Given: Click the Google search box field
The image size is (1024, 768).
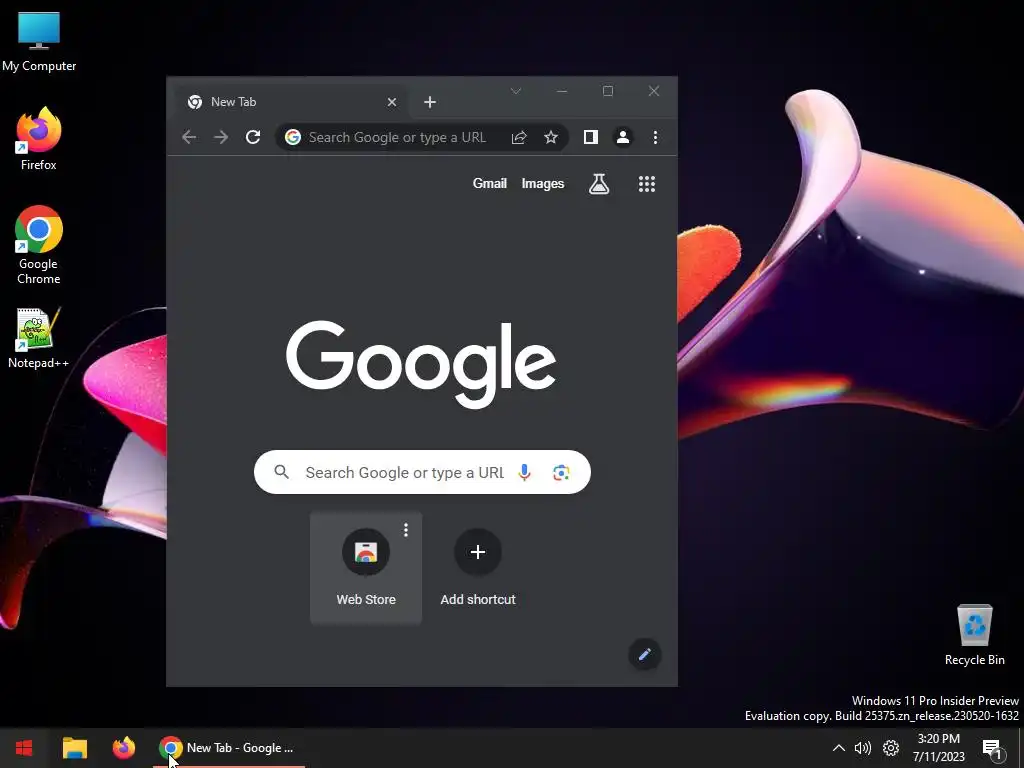Looking at the screenshot, I should pyautogui.click(x=422, y=472).
